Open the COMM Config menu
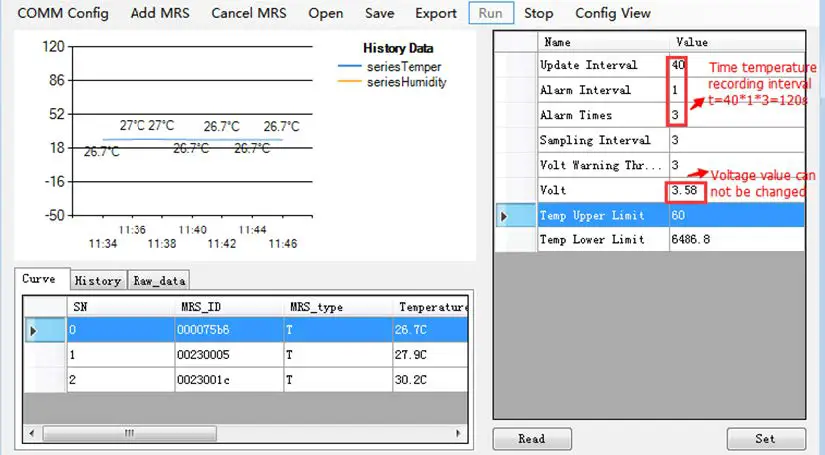Screen dimensions: 825x455 pos(63,13)
